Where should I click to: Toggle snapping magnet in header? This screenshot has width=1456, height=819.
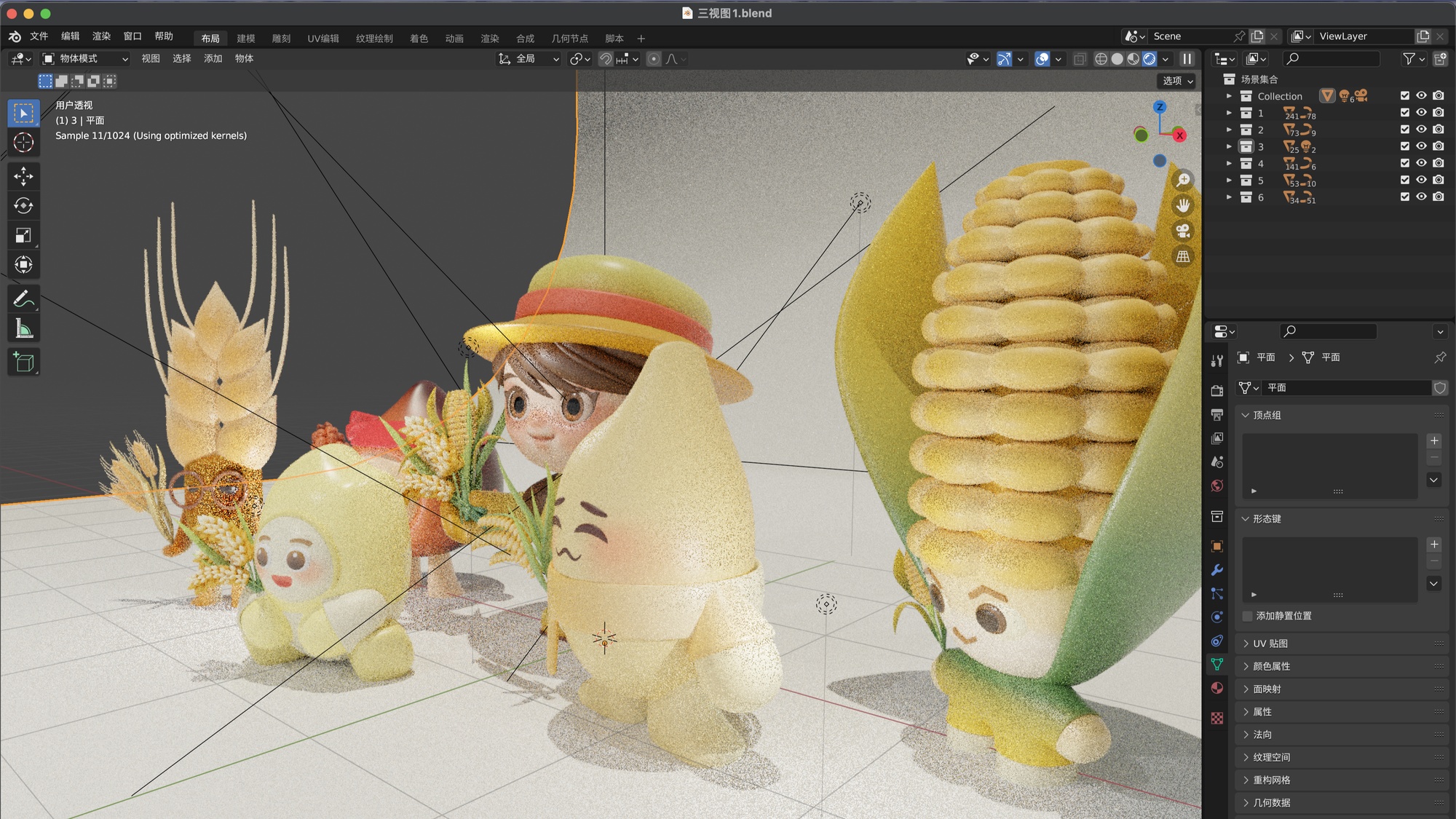[x=605, y=59]
